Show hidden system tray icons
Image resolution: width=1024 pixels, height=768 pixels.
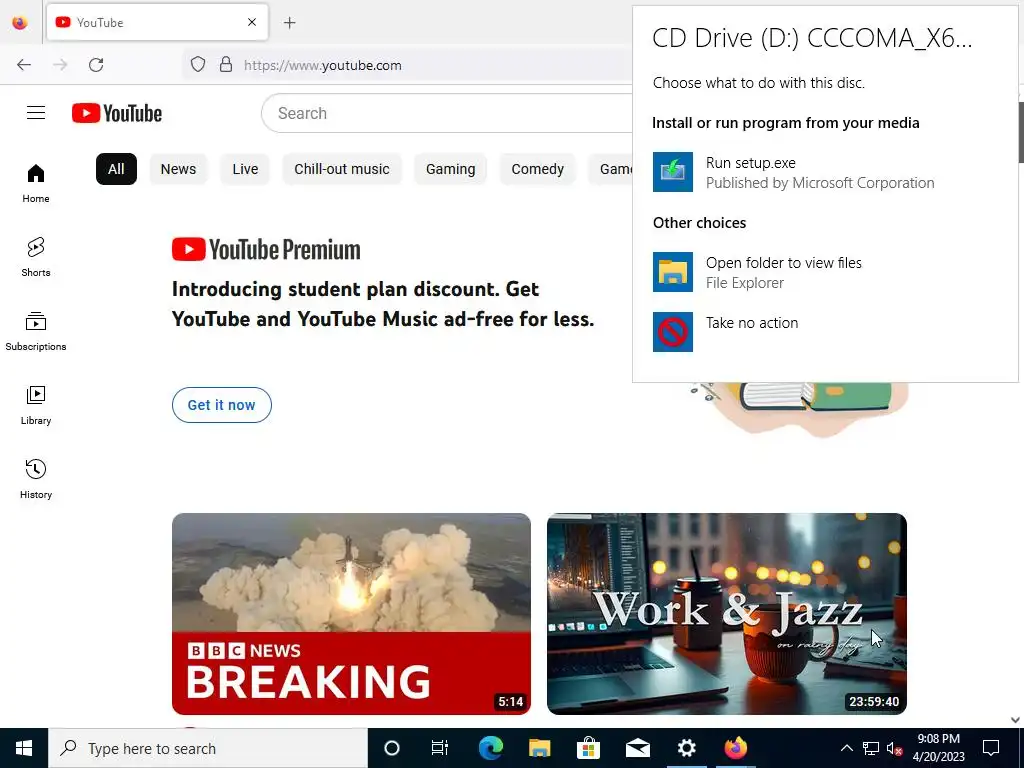[846, 748]
